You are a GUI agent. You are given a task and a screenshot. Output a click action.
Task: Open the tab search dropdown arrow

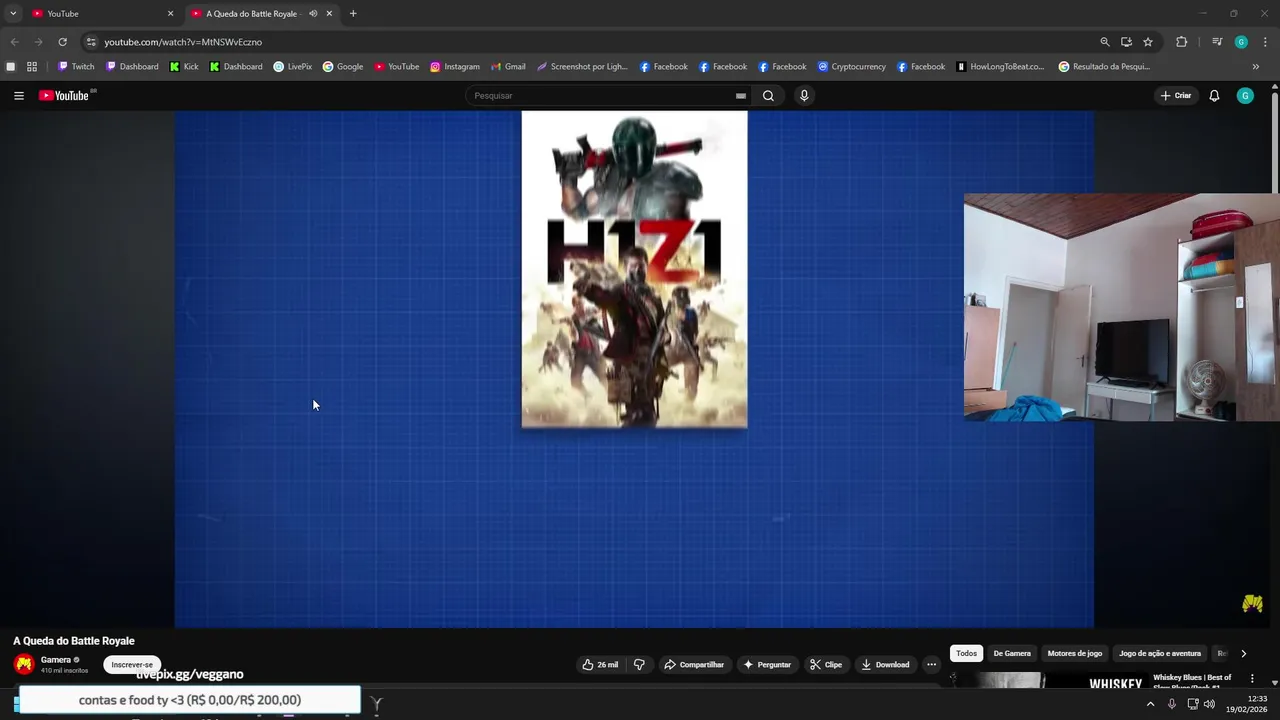click(13, 14)
